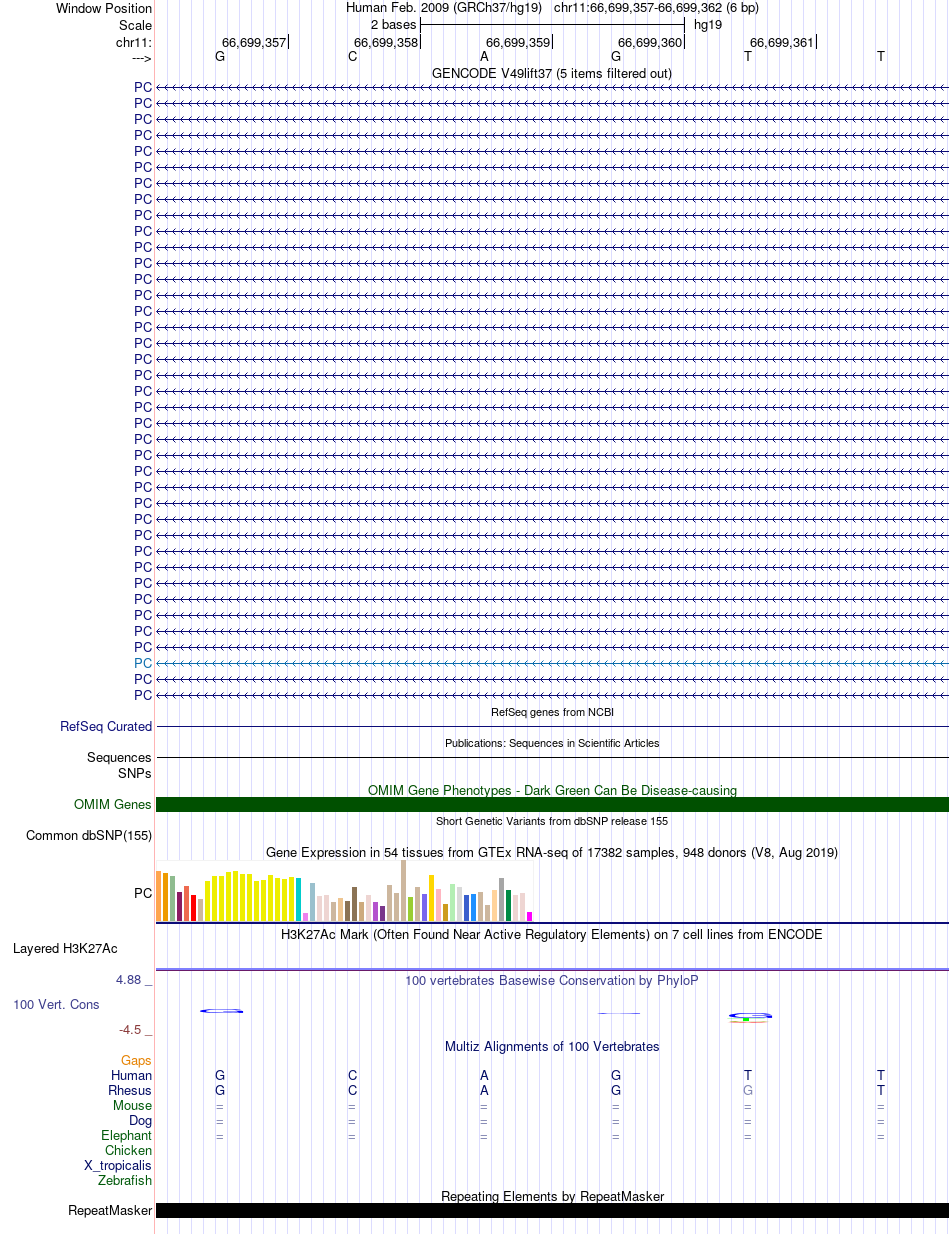
Task: Select the Scale track label
Action: coord(135,25)
